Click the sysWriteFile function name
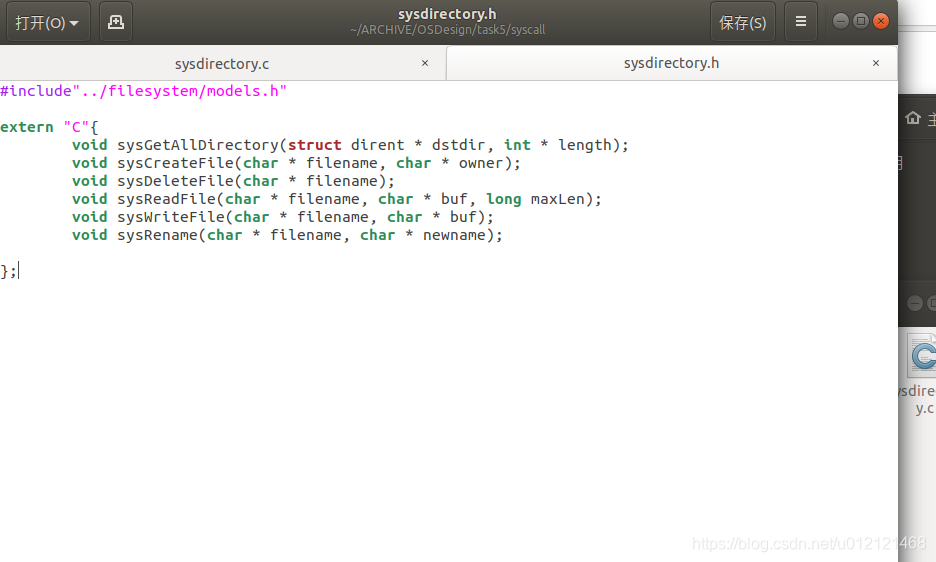This screenshot has width=936, height=562. (171, 217)
